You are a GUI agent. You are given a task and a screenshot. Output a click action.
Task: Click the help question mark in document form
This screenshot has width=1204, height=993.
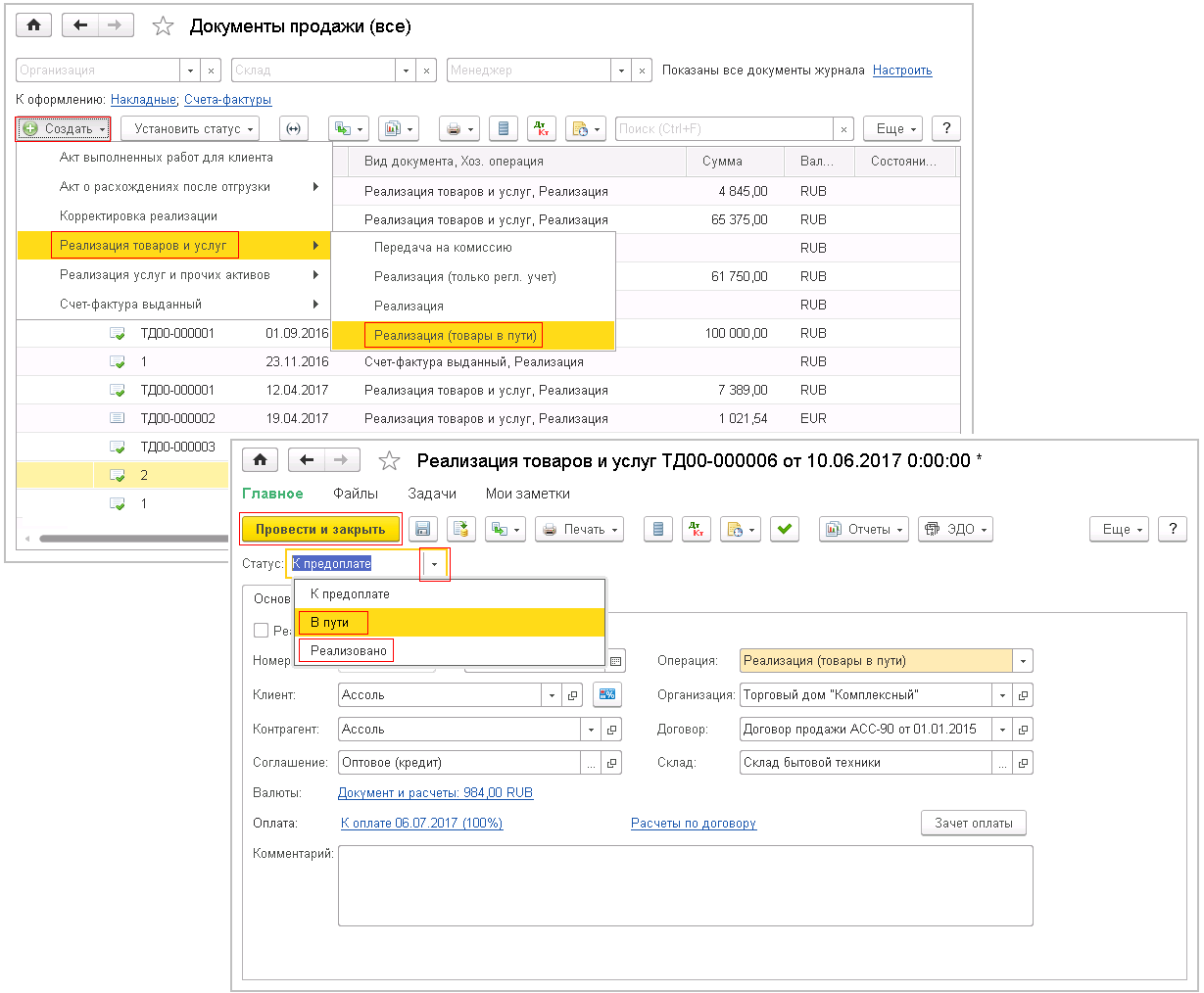coord(1172,530)
